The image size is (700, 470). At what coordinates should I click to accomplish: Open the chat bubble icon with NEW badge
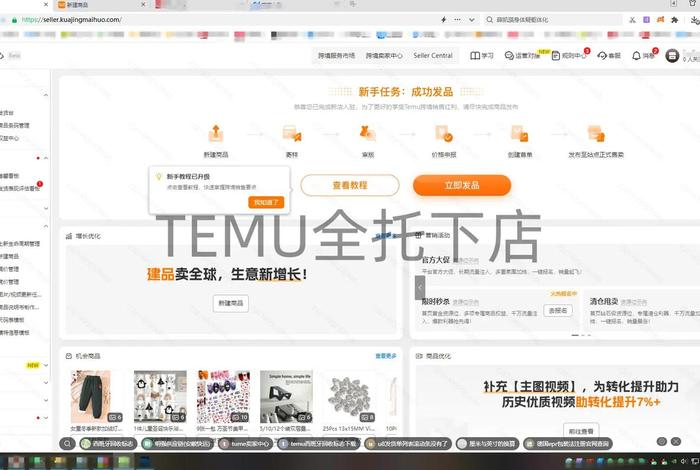point(509,56)
